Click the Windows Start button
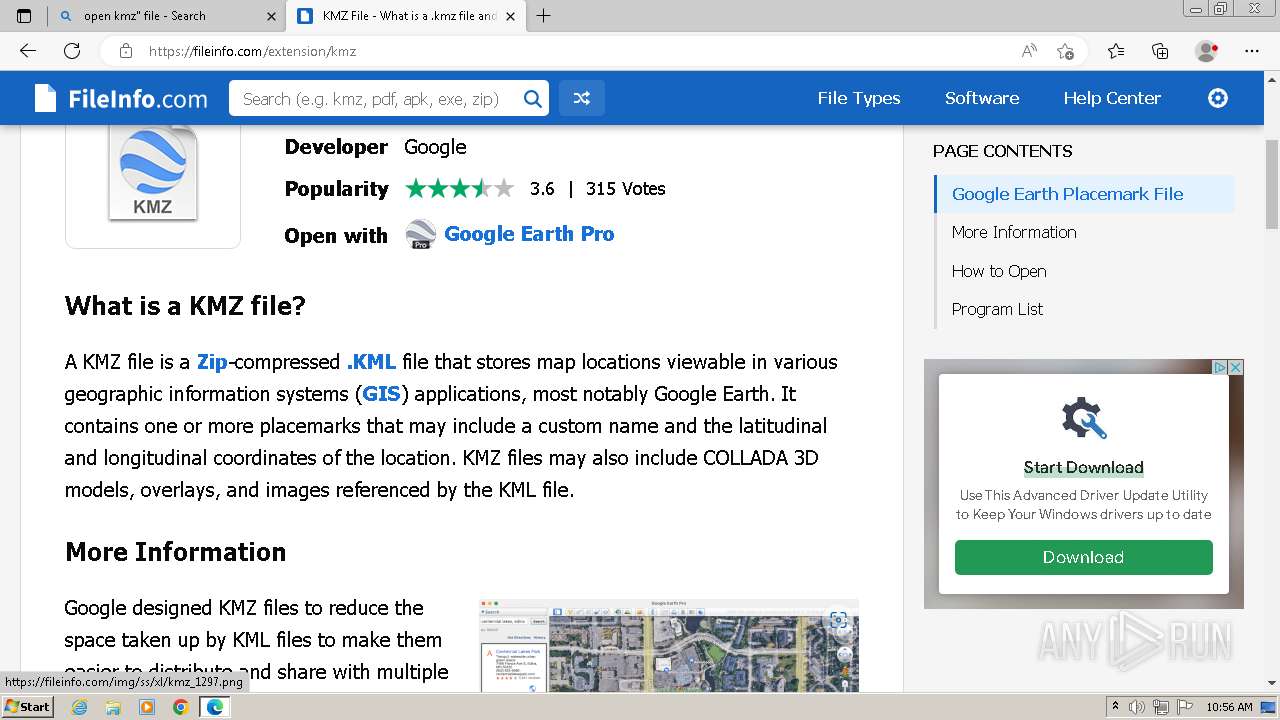 tap(28, 707)
